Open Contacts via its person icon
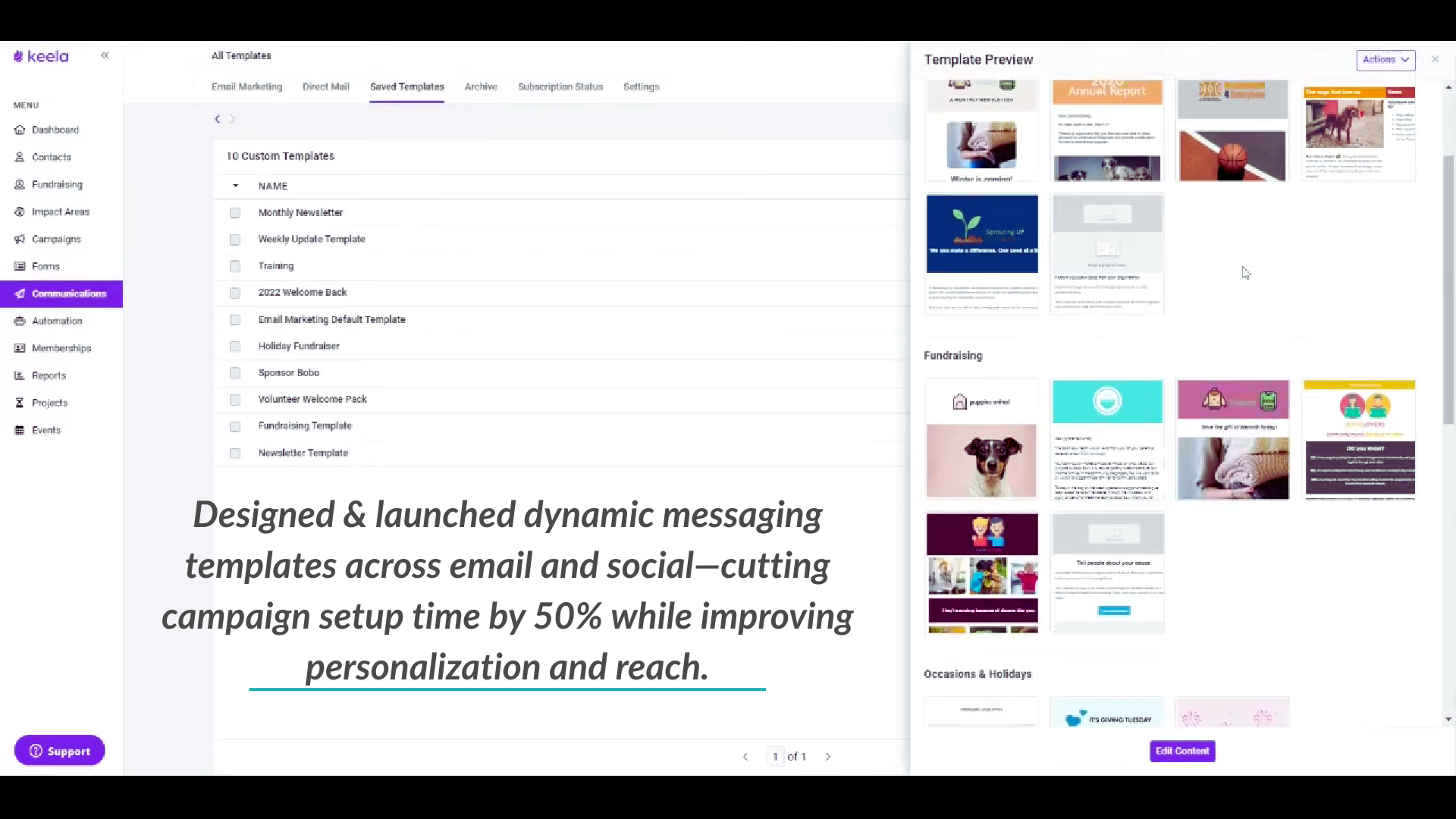This screenshot has width=1456, height=819. coord(20,157)
